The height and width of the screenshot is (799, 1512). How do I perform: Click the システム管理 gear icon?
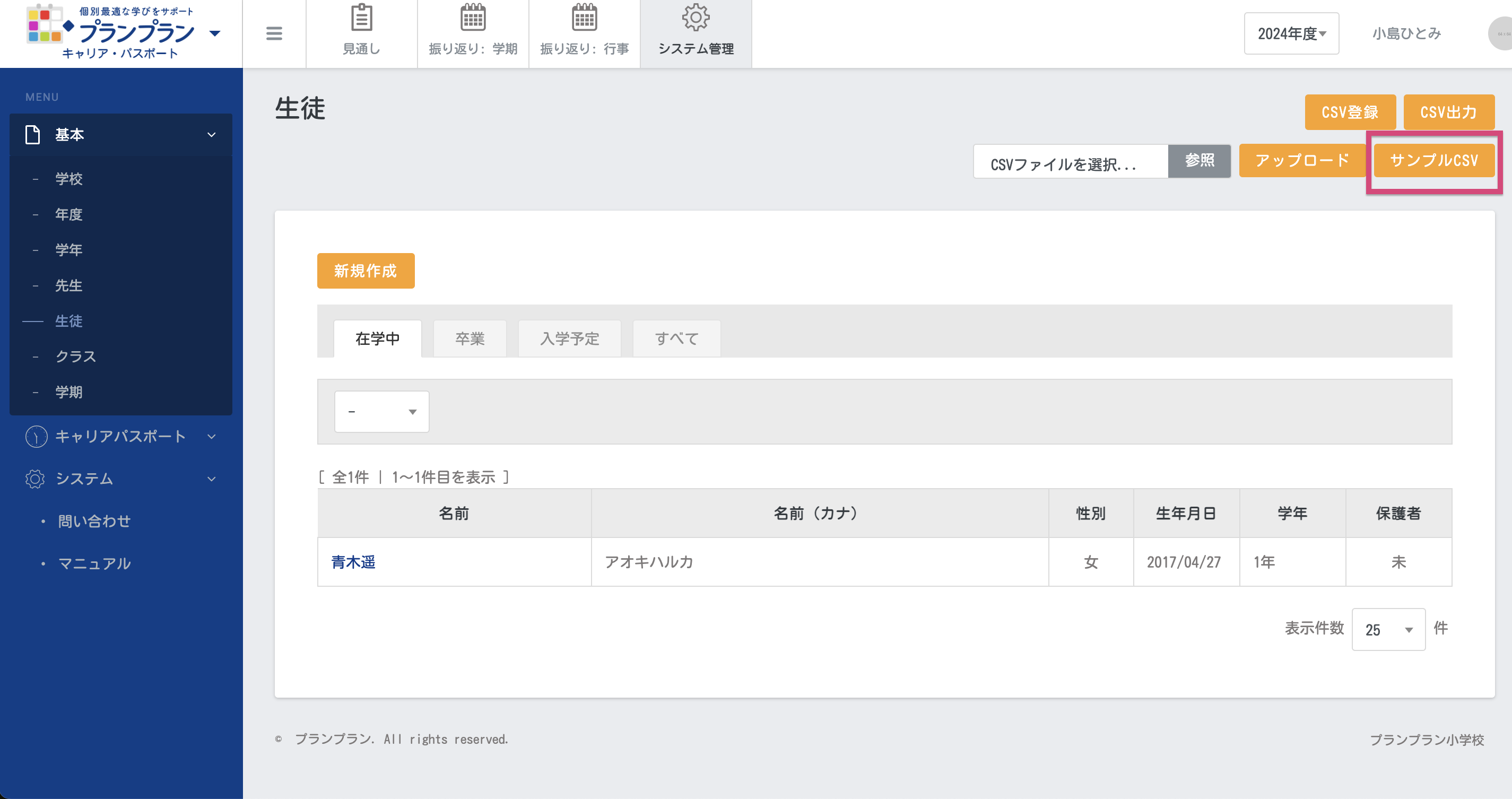tap(696, 18)
